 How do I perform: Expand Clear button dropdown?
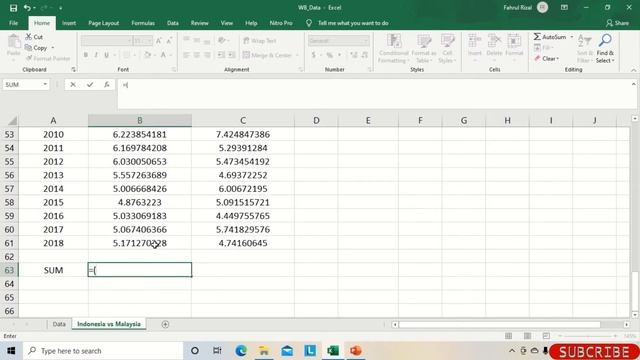(x=558, y=59)
